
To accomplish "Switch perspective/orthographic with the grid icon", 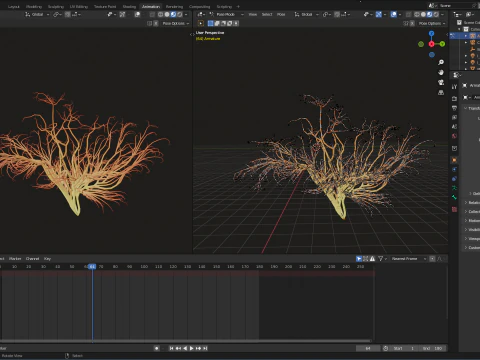I will (441, 92).
